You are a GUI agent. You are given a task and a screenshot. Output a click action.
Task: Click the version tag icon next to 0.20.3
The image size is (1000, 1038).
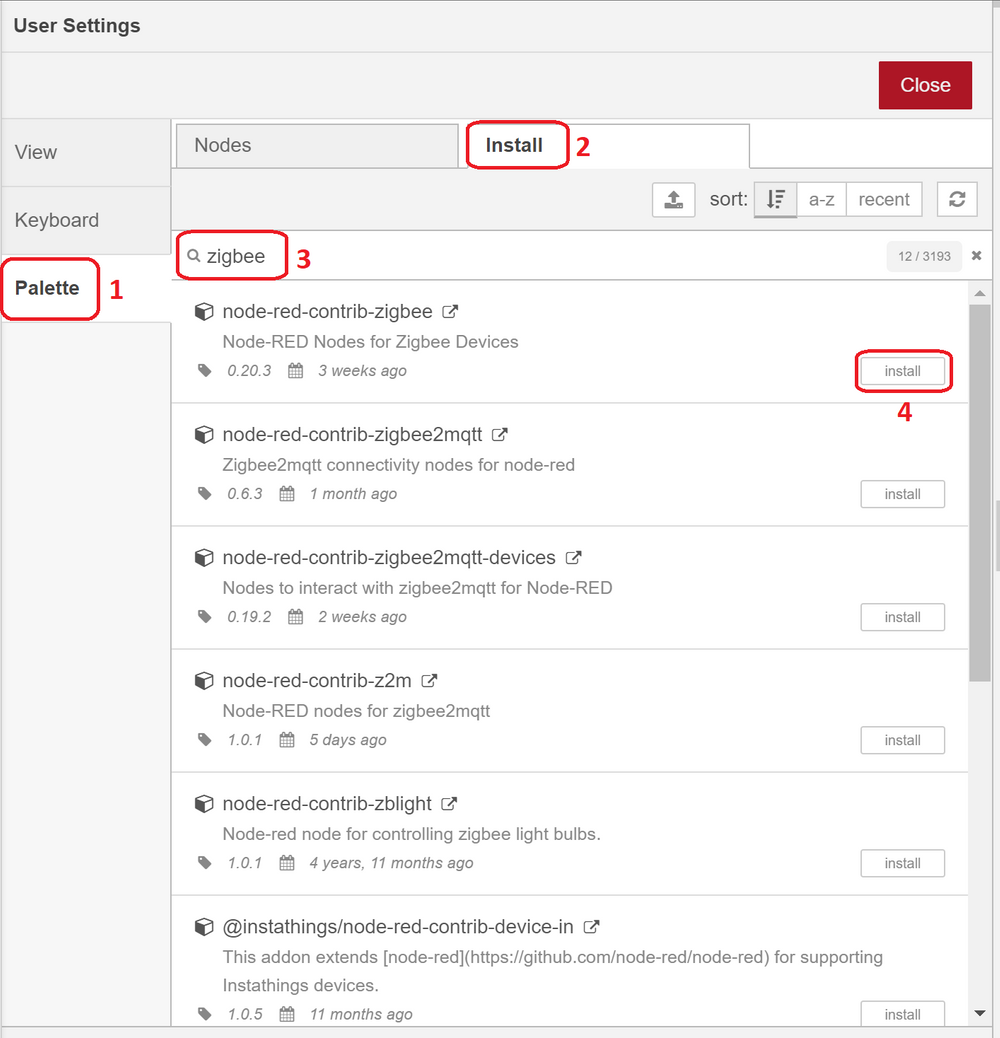(204, 370)
